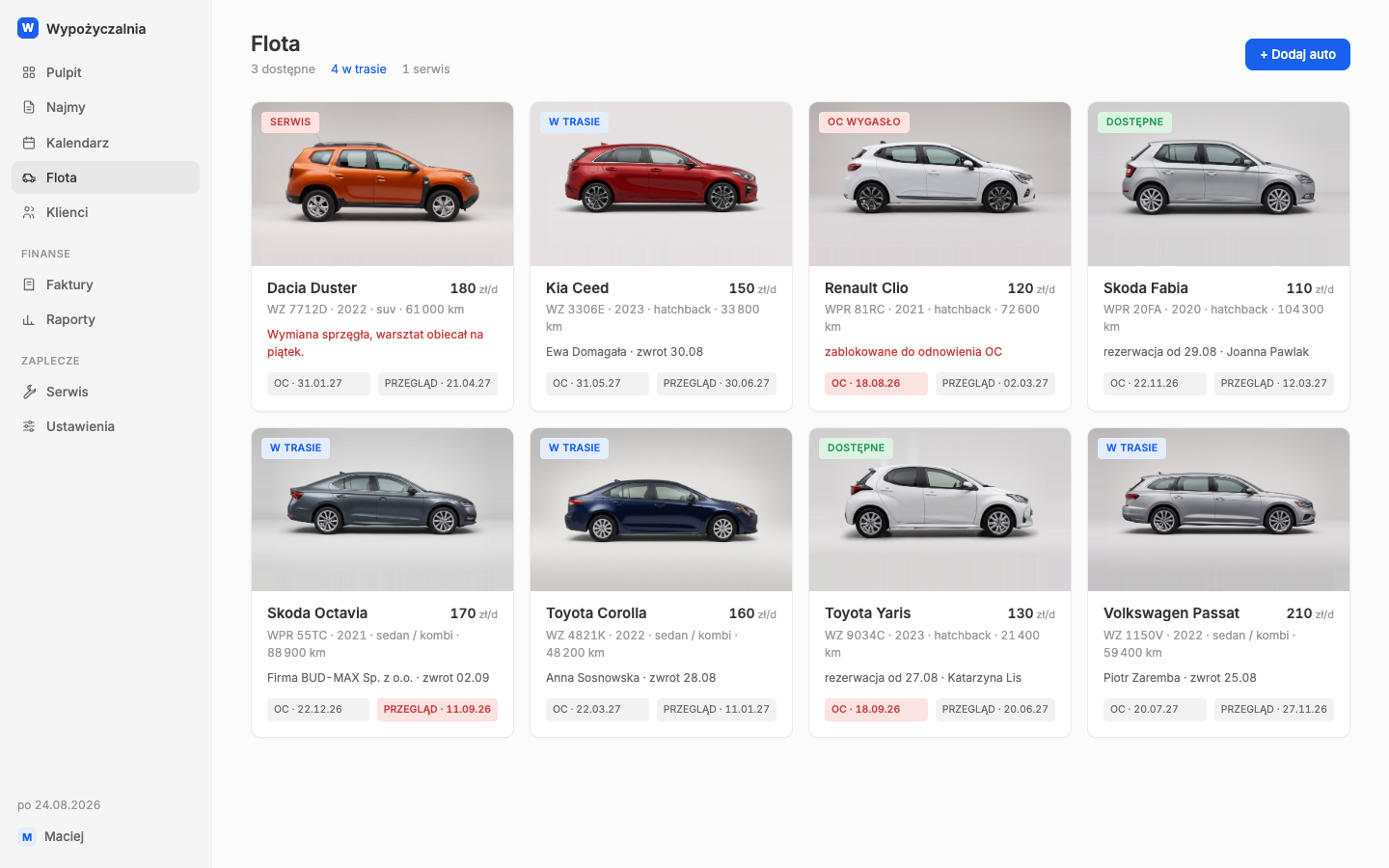Viewport: 1389px width, 868px height.
Task: Click the Flota car icon
Action: point(29,177)
